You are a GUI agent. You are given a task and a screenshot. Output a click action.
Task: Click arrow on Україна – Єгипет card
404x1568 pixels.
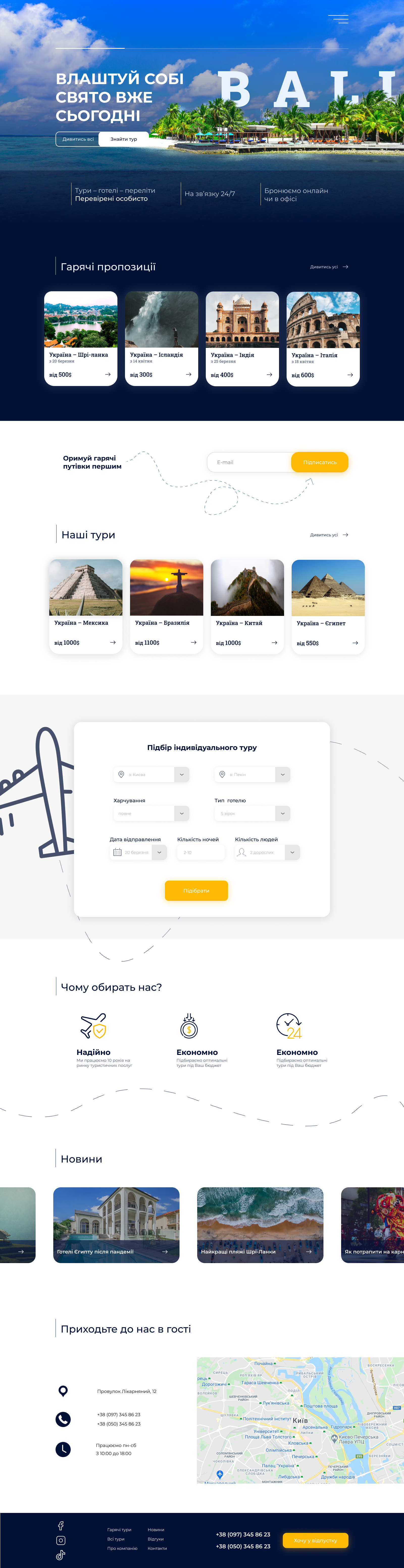point(355,643)
